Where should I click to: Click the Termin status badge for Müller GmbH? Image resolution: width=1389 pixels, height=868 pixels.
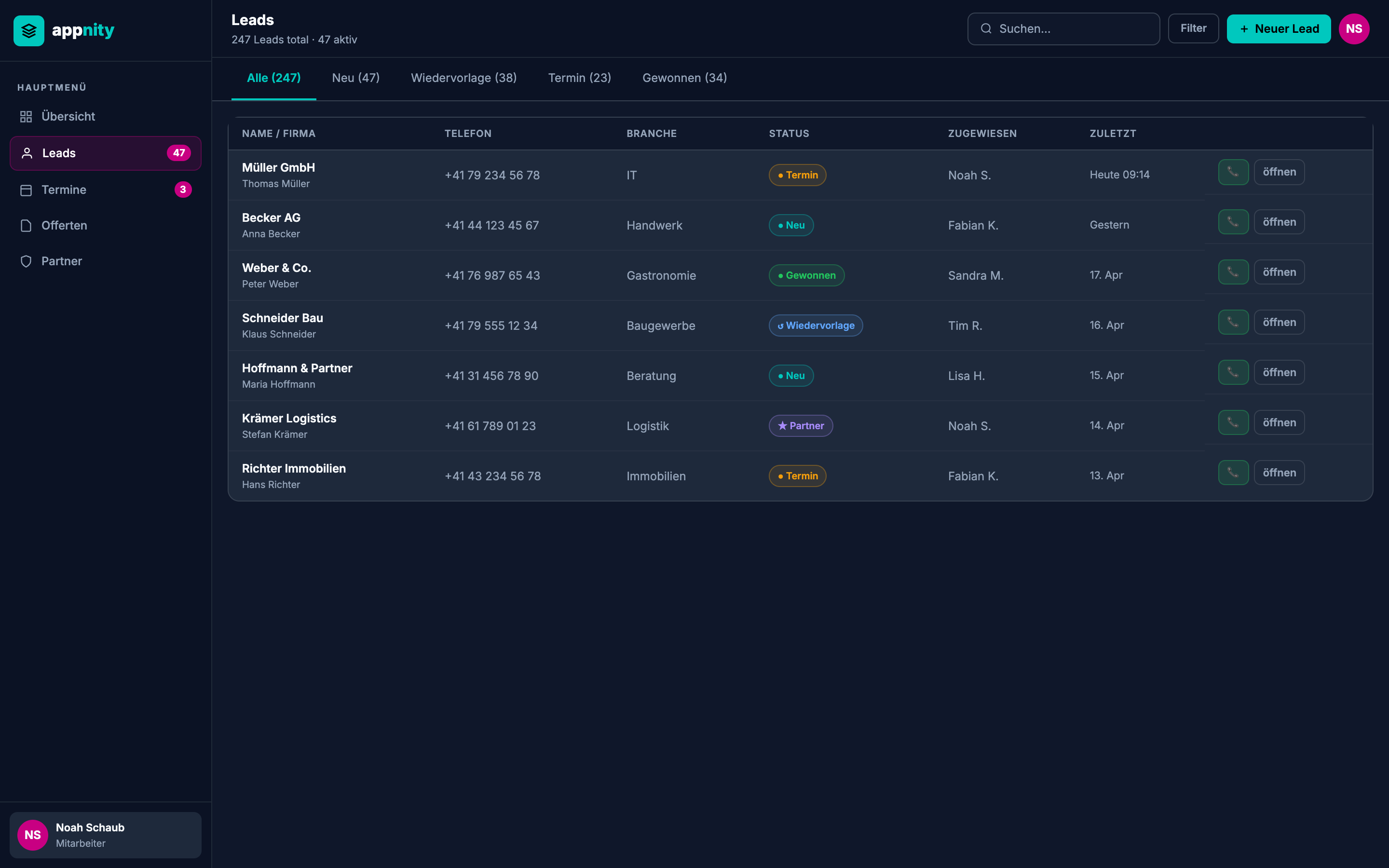click(797, 175)
